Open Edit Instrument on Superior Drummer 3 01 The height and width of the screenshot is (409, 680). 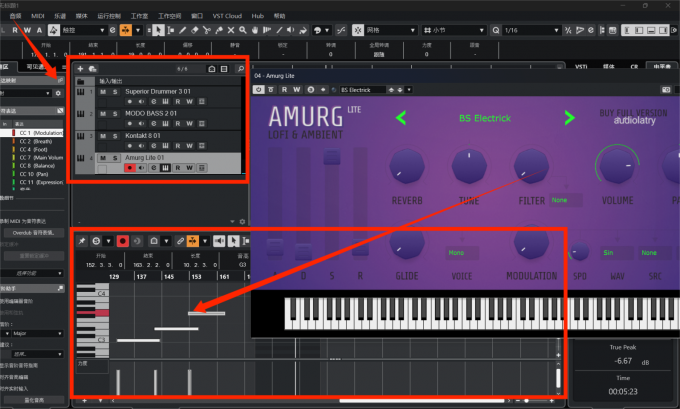tap(165, 101)
